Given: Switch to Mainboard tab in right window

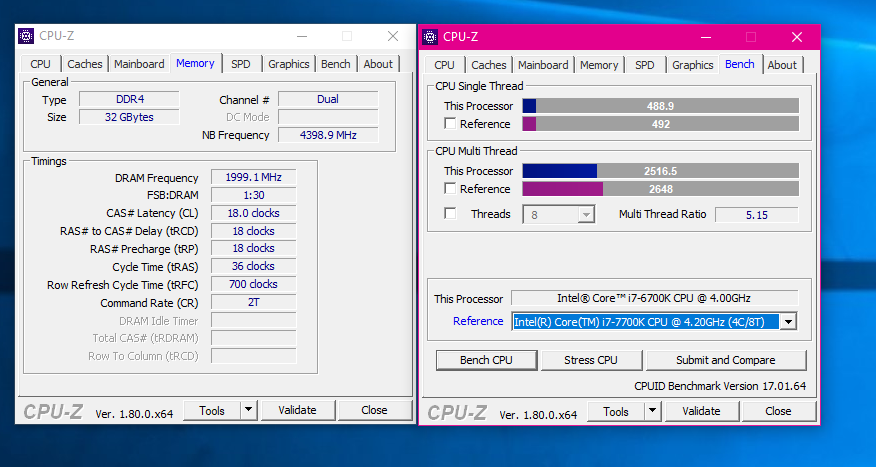Looking at the screenshot, I should point(543,65).
